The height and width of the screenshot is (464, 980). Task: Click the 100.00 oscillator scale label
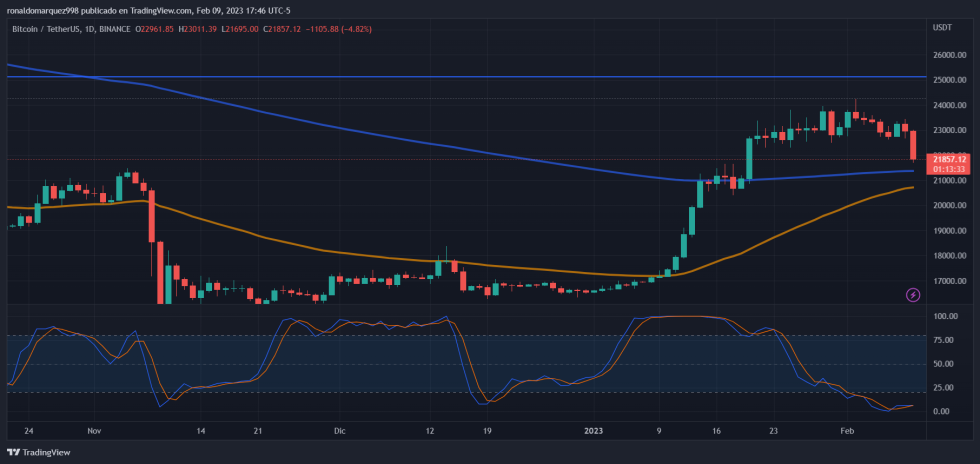pos(946,317)
